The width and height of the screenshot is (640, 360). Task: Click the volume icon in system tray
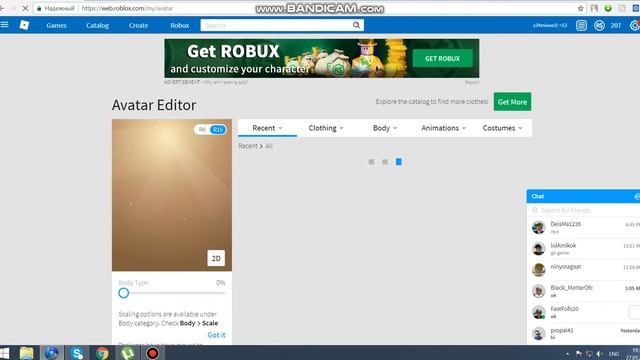point(599,354)
